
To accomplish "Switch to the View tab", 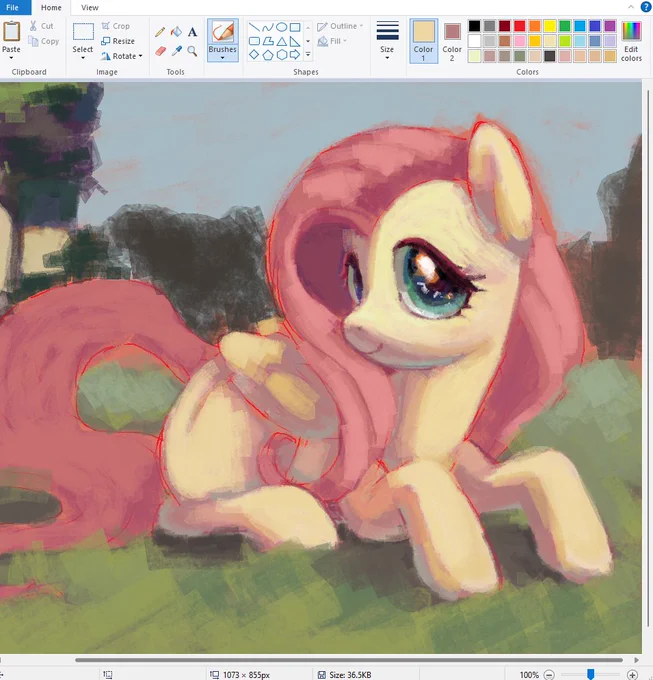I will click(90, 7).
